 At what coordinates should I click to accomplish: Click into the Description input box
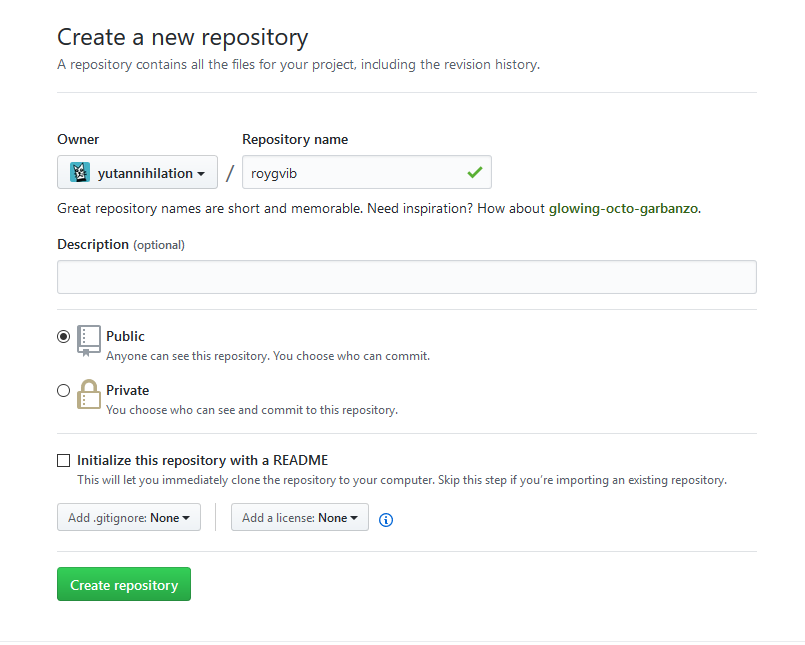(x=406, y=277)
